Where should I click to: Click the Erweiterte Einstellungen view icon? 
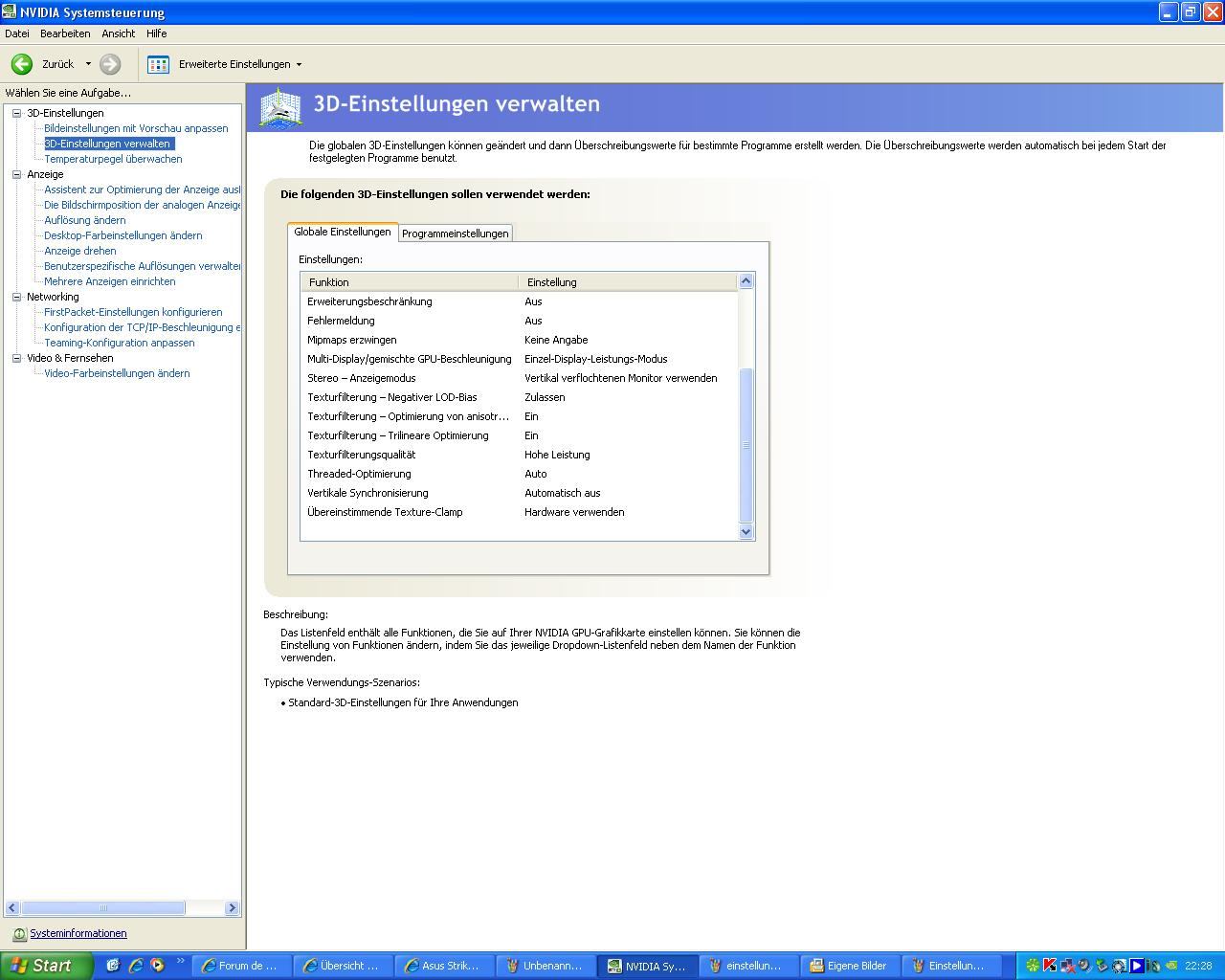159,64
